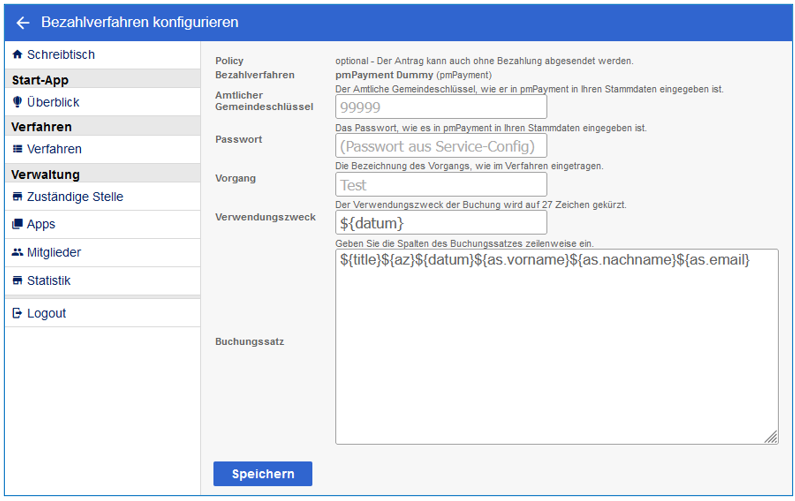Click the Mitglieder people icon
The height and width of the screenshot is (501, 795).
[x=17, y=253]
